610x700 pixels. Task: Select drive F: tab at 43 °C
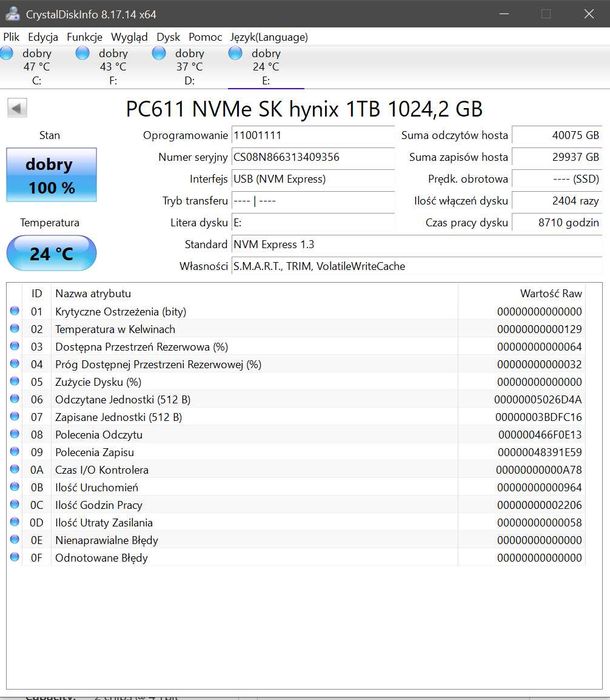tap(113, 67)
